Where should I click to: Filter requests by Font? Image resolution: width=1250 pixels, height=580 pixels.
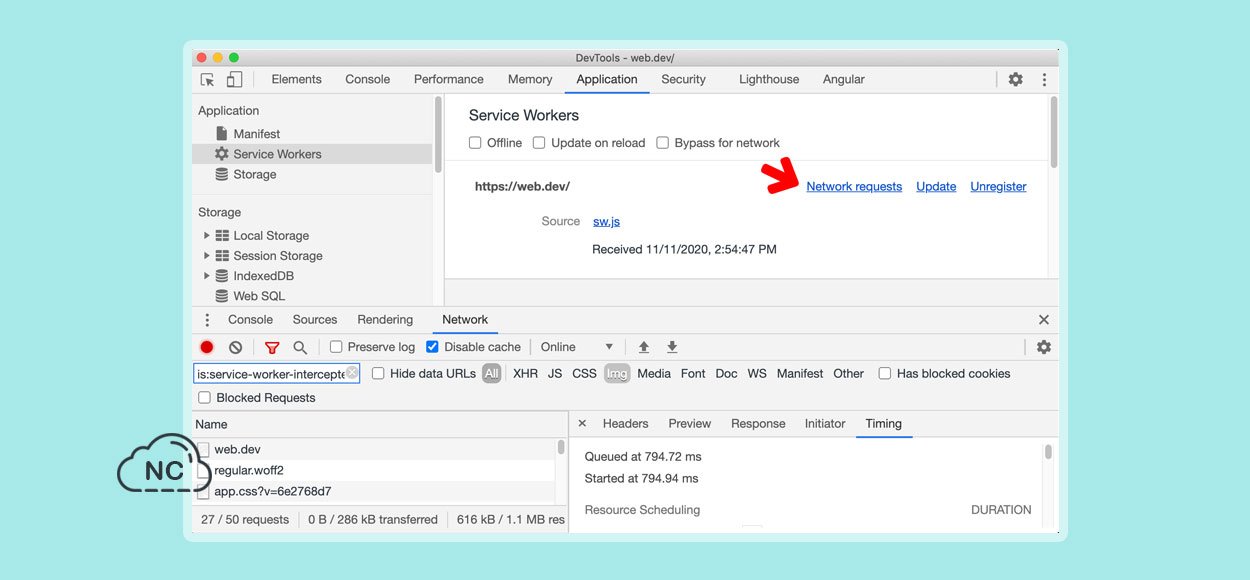(x=693, y=374)
